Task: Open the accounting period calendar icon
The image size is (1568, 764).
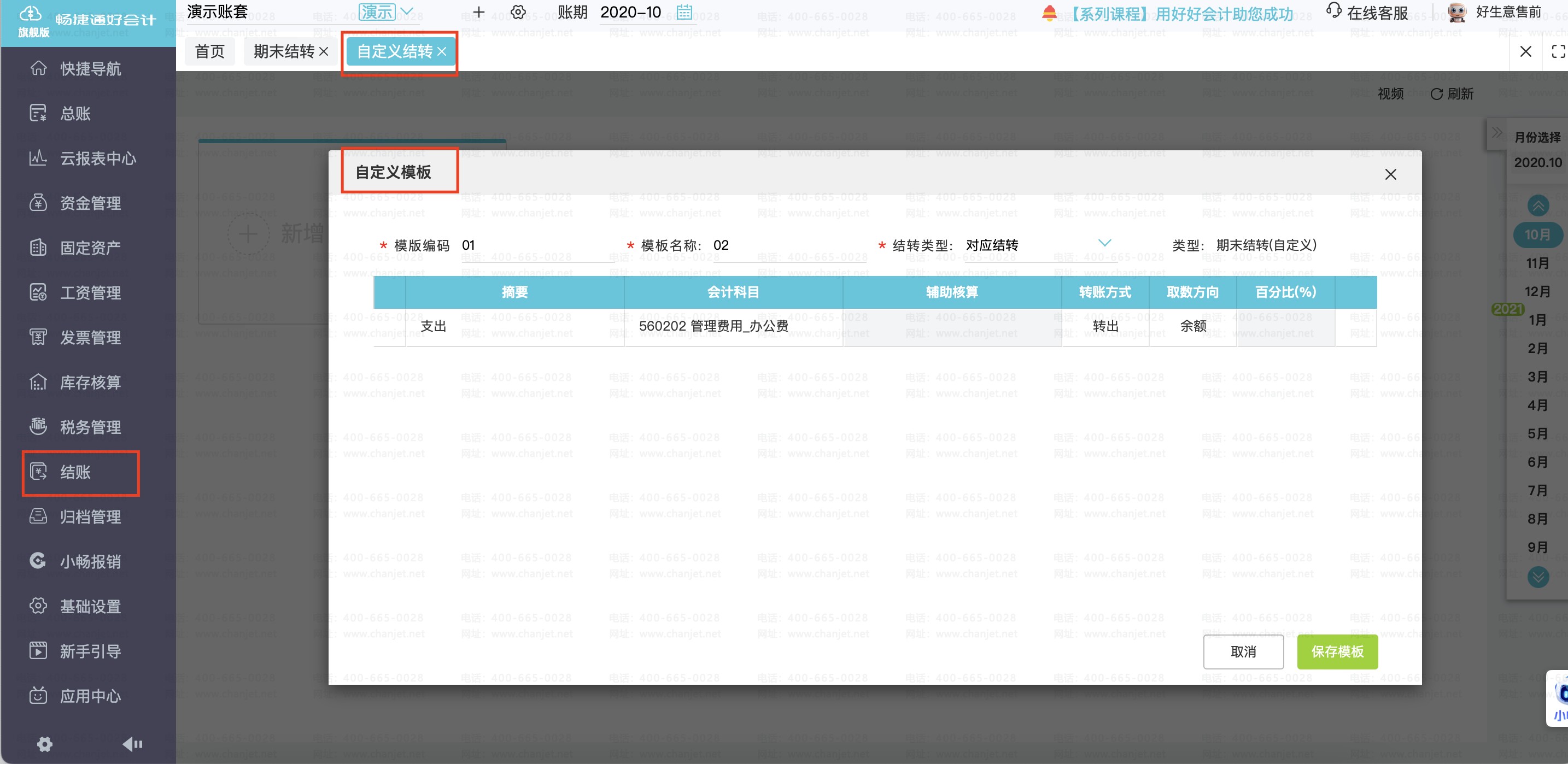Action: tap(684, 11)
